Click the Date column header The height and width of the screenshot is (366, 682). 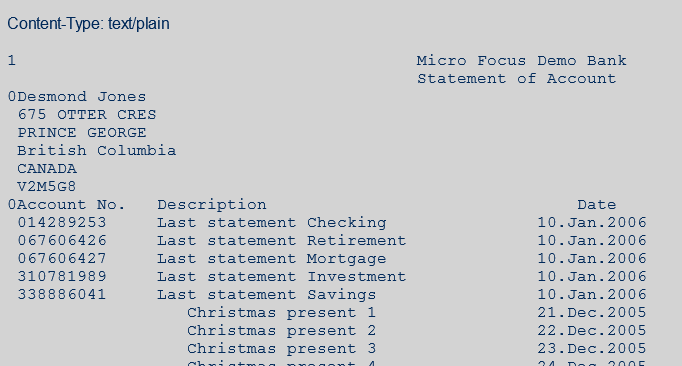pos(597,205)
